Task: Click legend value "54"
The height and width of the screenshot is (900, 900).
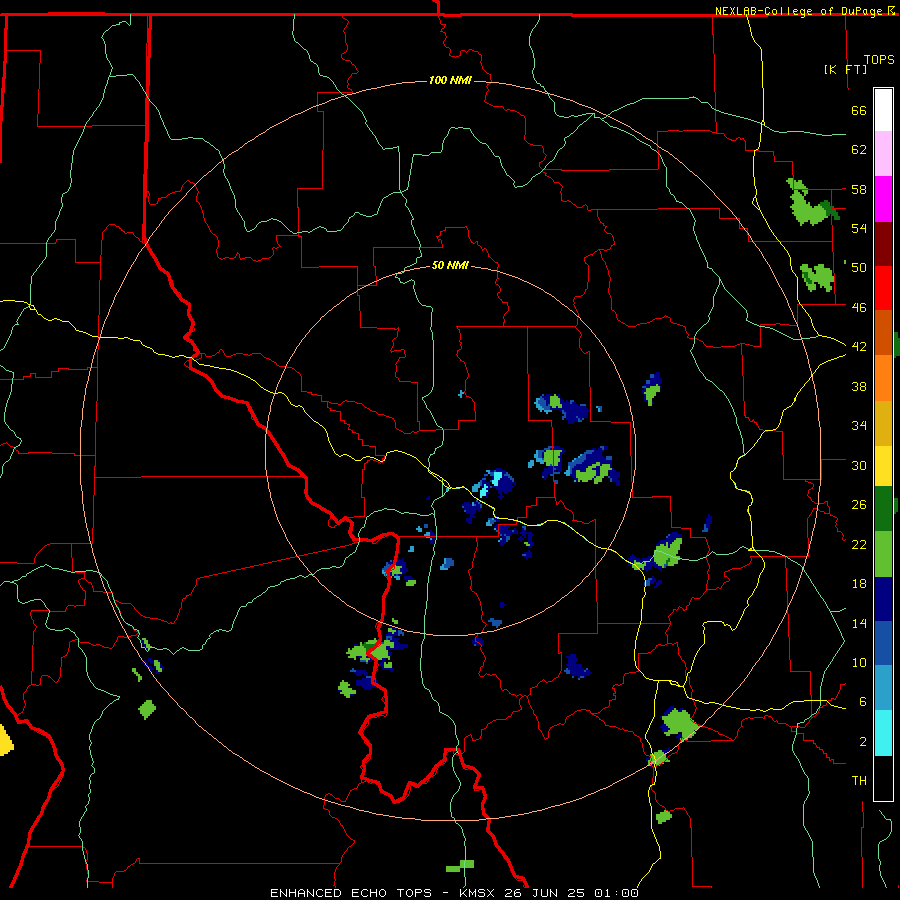Action: tap(859, 228)
